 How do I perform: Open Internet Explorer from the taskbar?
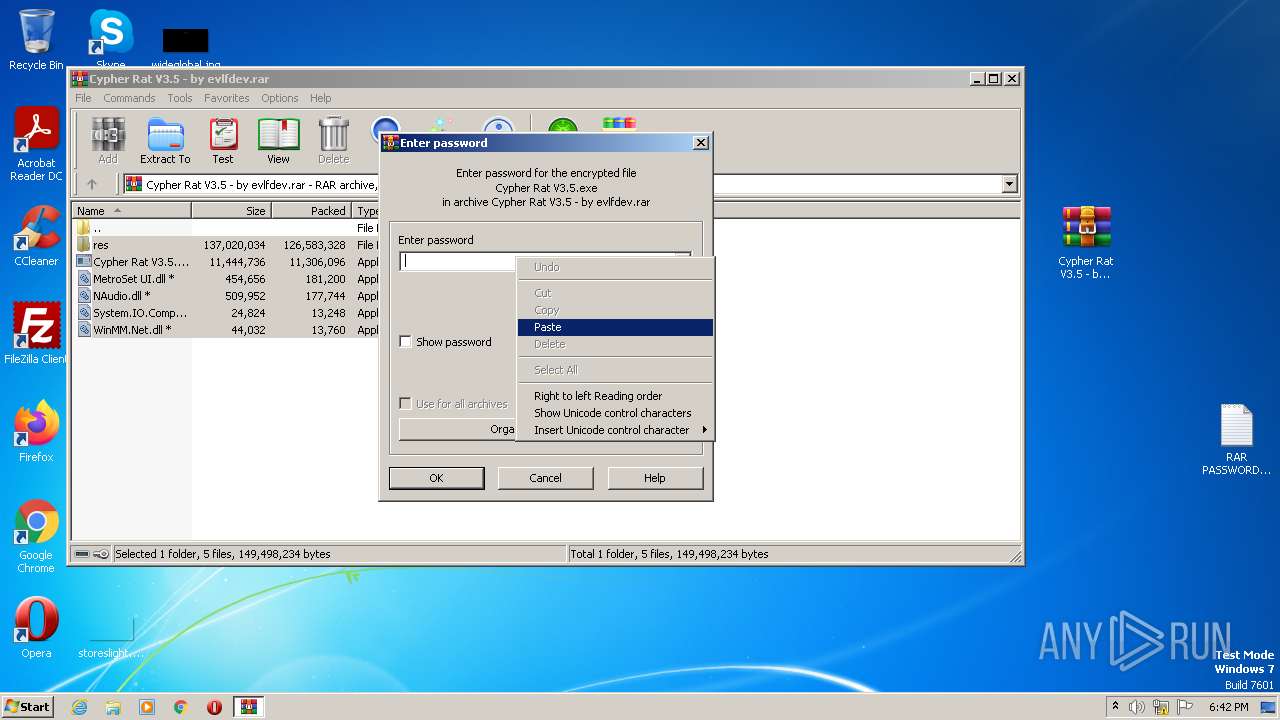[80, 707]
